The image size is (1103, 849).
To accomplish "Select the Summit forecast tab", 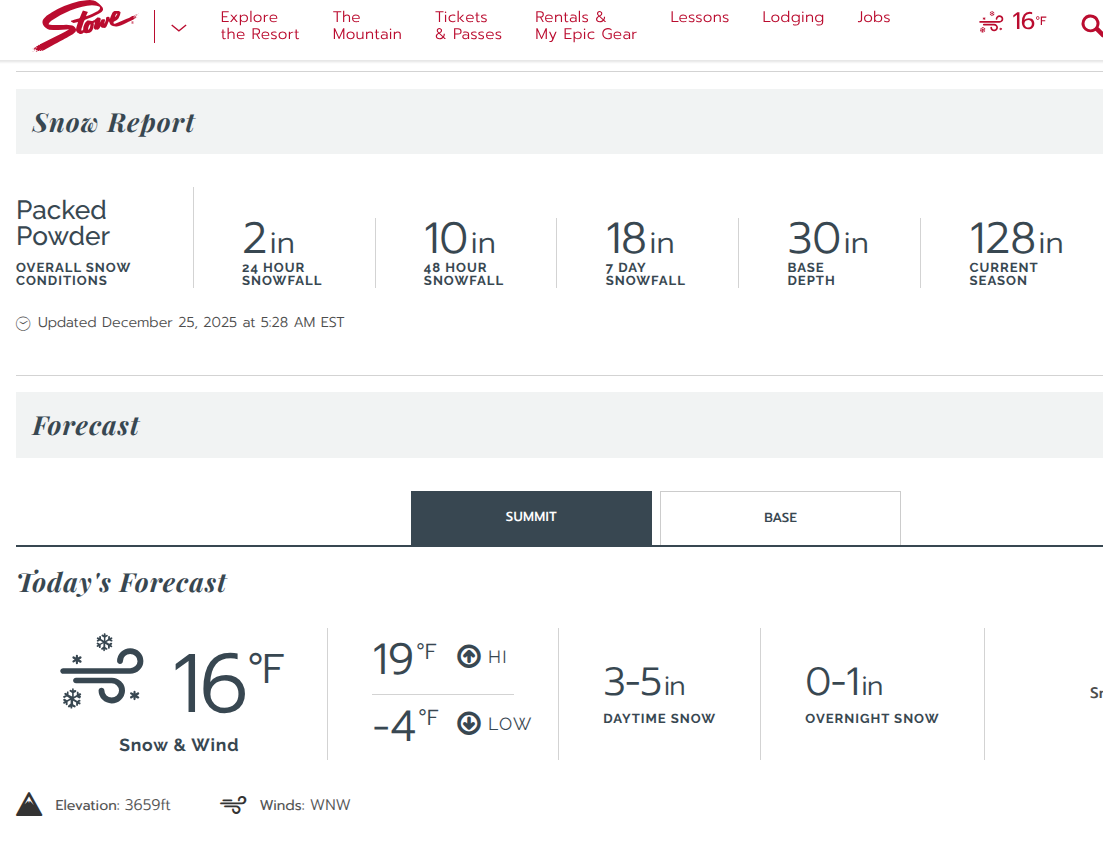I will pos(531,518).
